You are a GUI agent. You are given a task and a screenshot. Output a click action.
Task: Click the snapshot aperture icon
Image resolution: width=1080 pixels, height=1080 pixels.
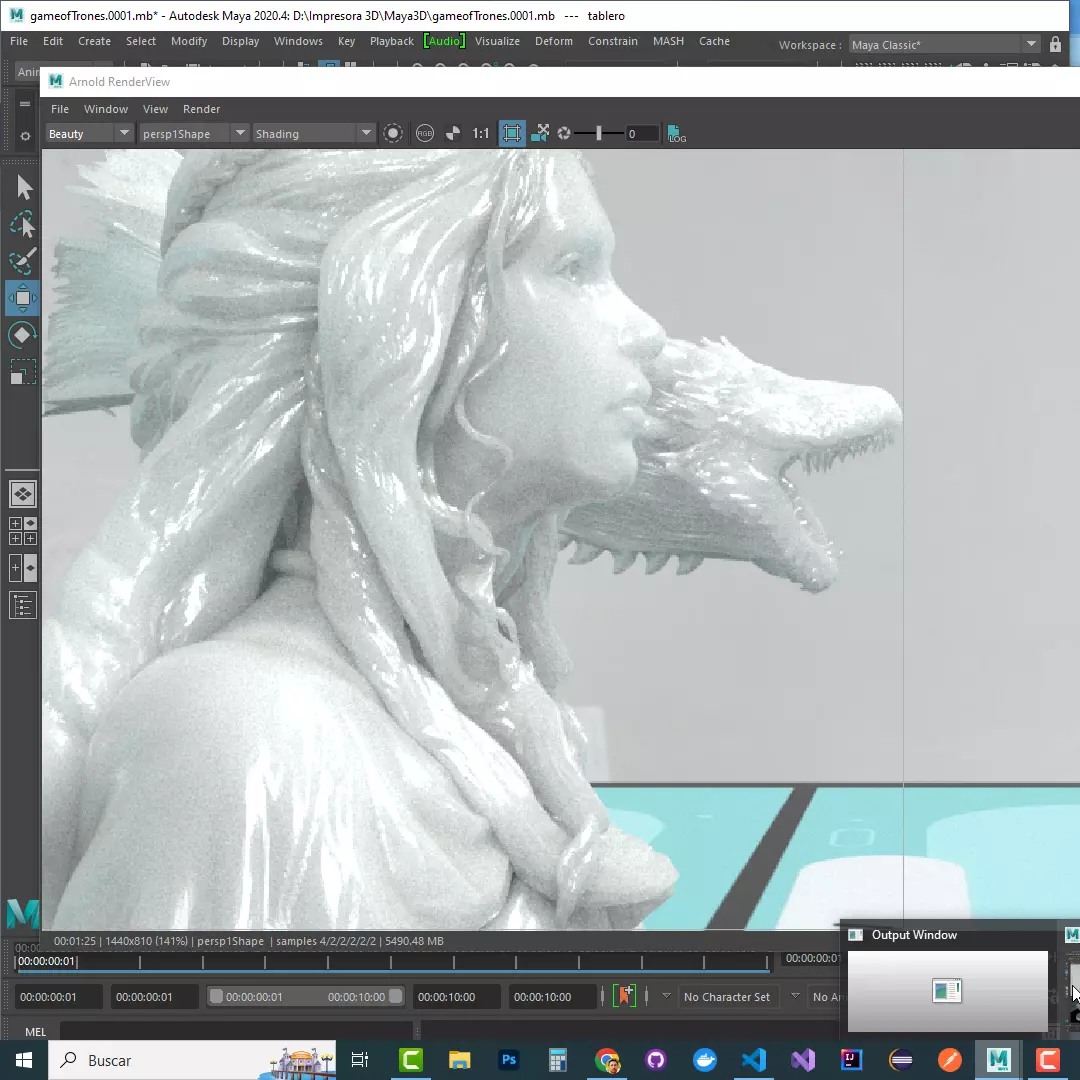(x=564, y=134)
